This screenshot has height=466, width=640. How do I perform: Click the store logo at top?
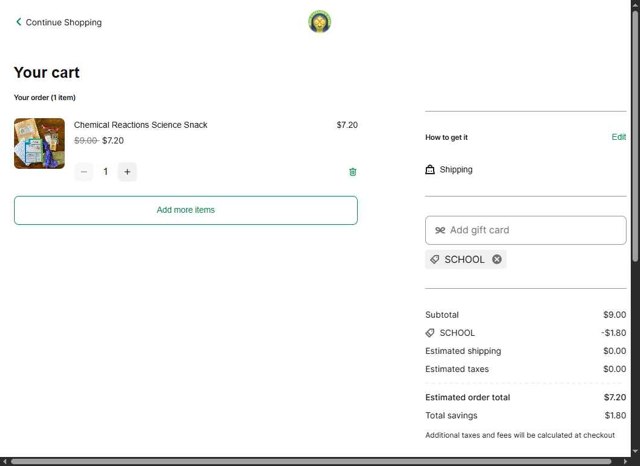tap(320, 21)
